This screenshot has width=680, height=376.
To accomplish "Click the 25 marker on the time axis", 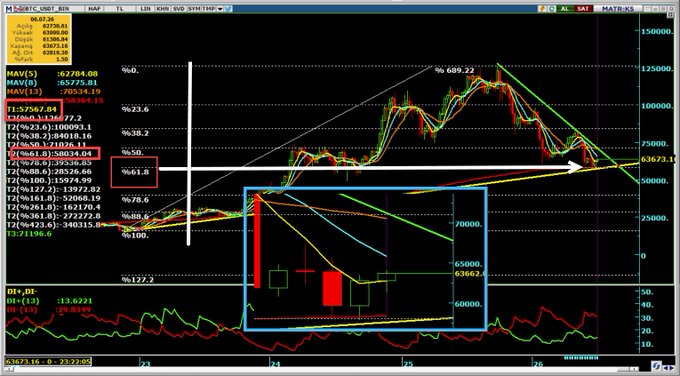I will [408, 363].
